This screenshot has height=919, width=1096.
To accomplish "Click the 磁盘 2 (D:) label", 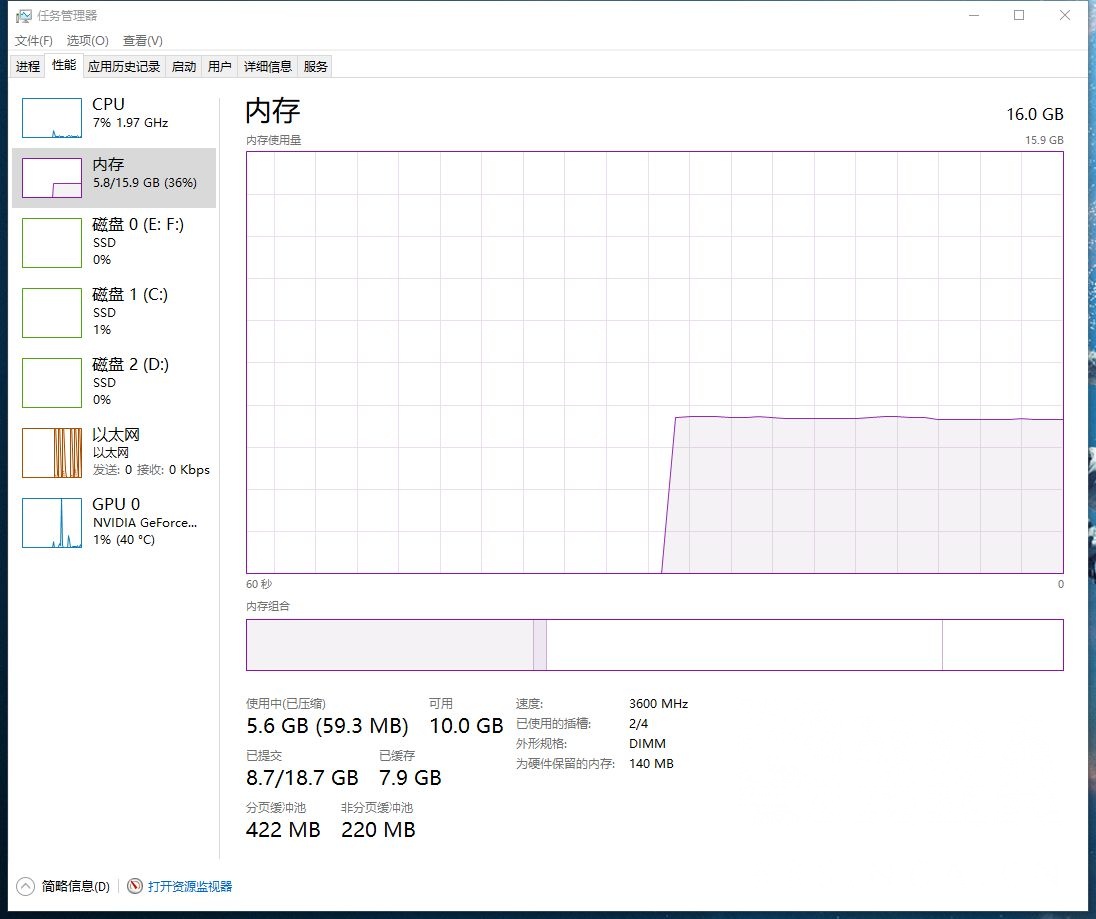I will [131, 364].
